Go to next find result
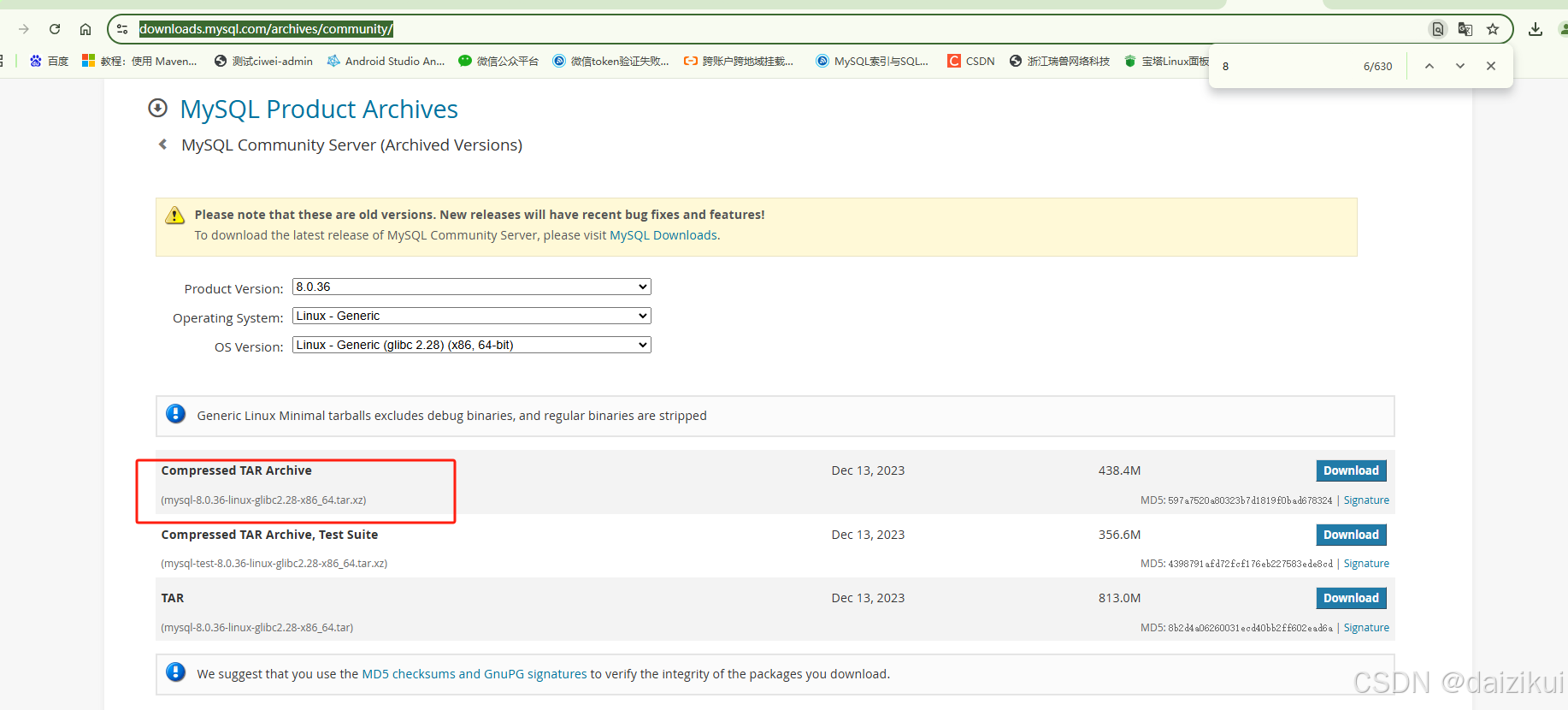Viewport: 1568px width, 710px height. pyautogui.click(x=1460, y=66)
